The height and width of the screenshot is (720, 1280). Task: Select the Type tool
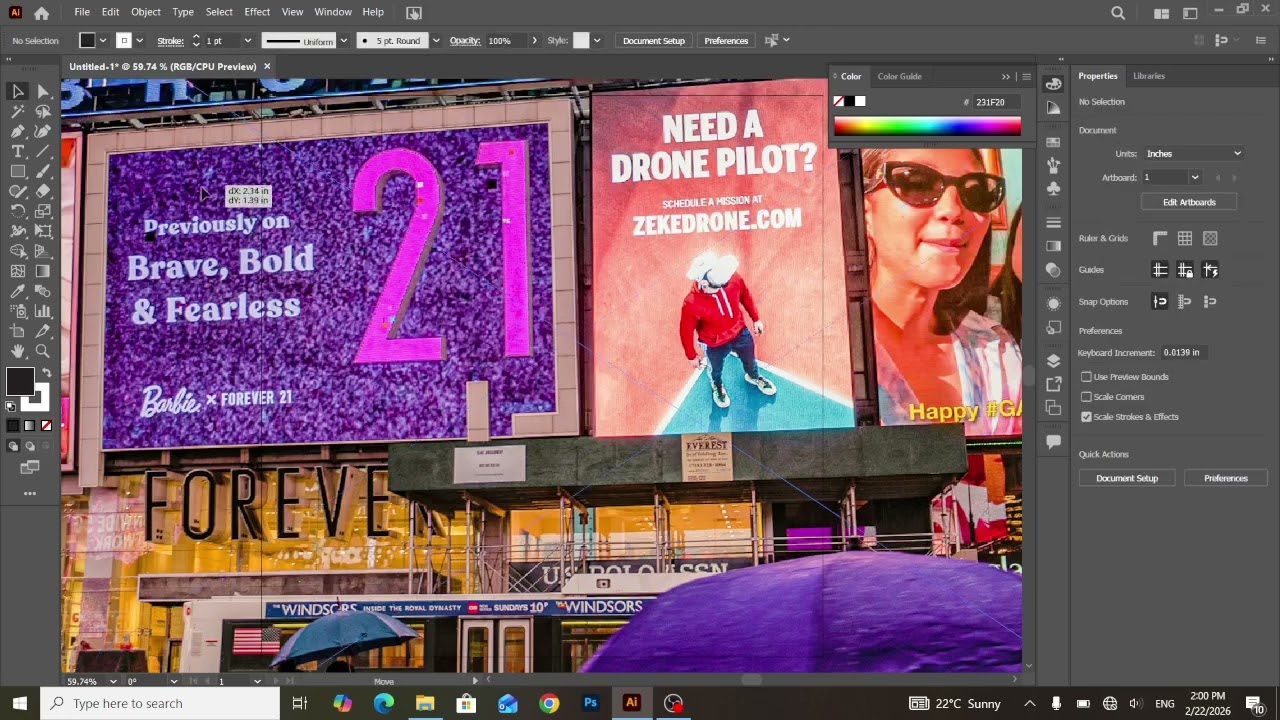(18, 151)
